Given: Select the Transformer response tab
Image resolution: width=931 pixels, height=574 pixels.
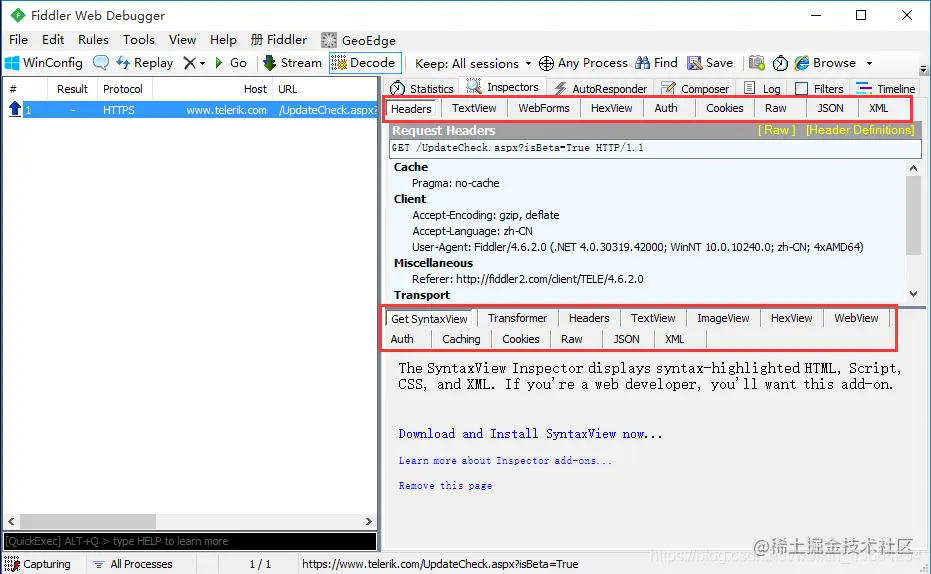Looking at the screenshot, I should tap(517, 318).
